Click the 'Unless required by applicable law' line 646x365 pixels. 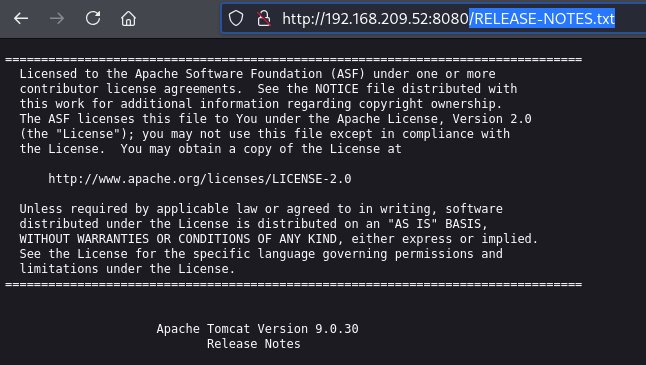pos(261,209)
